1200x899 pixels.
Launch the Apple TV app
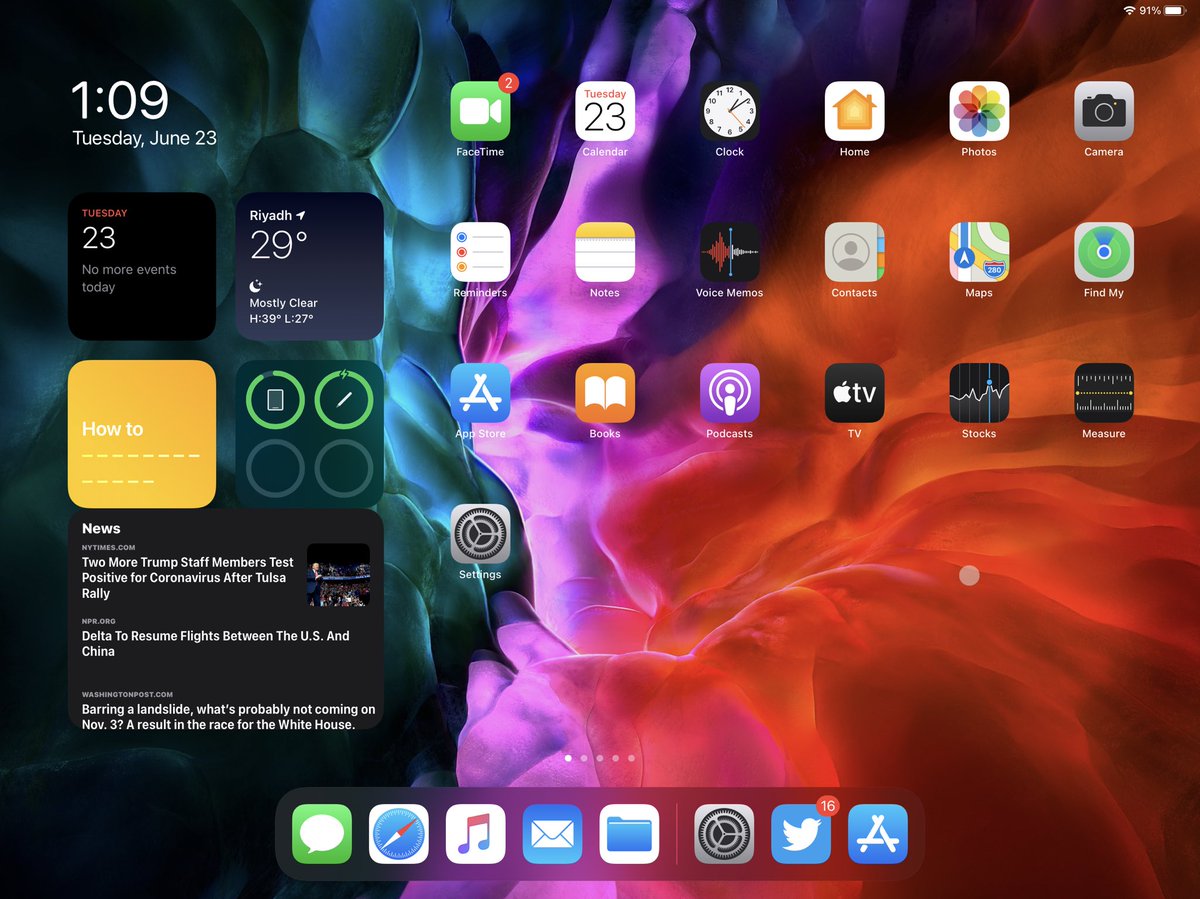854,393
